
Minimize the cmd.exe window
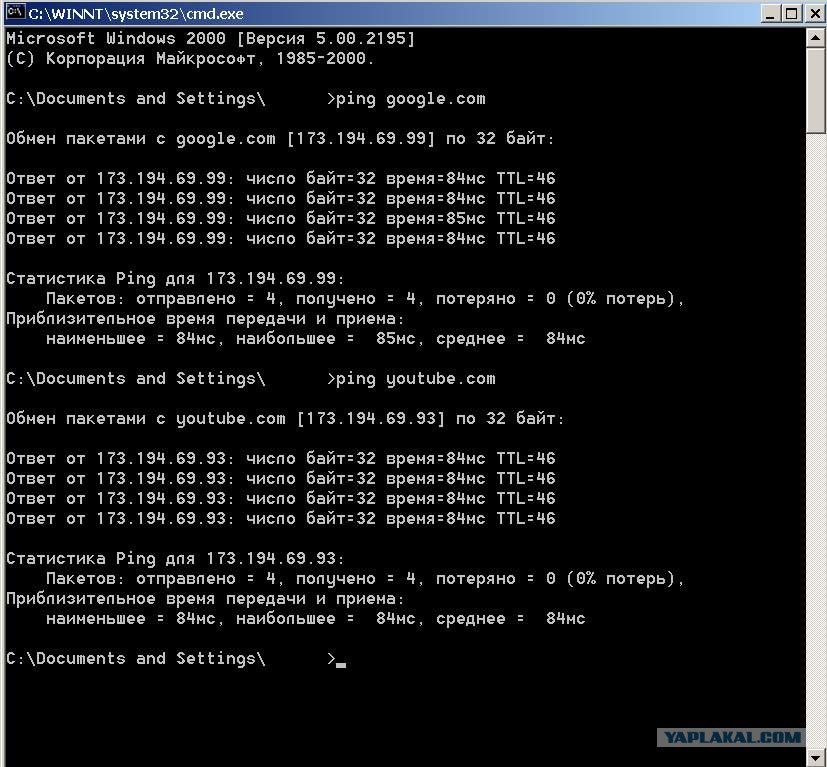(x=771, y=13)
